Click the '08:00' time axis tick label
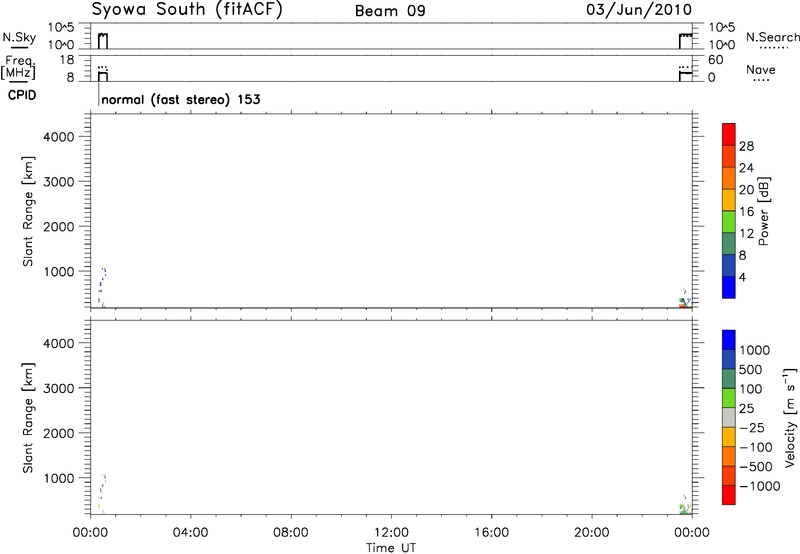 pyautogui.click(x=291, y=532)
